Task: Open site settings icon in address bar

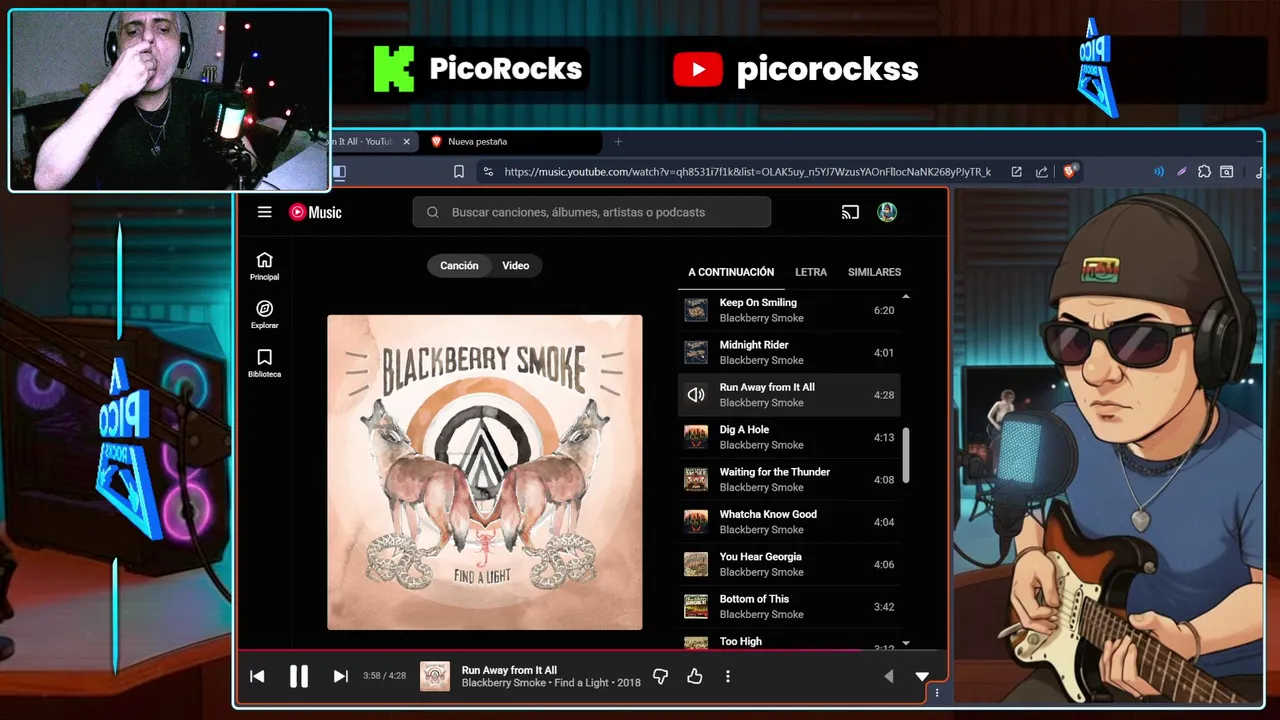Action: click(x=488, y=172)
